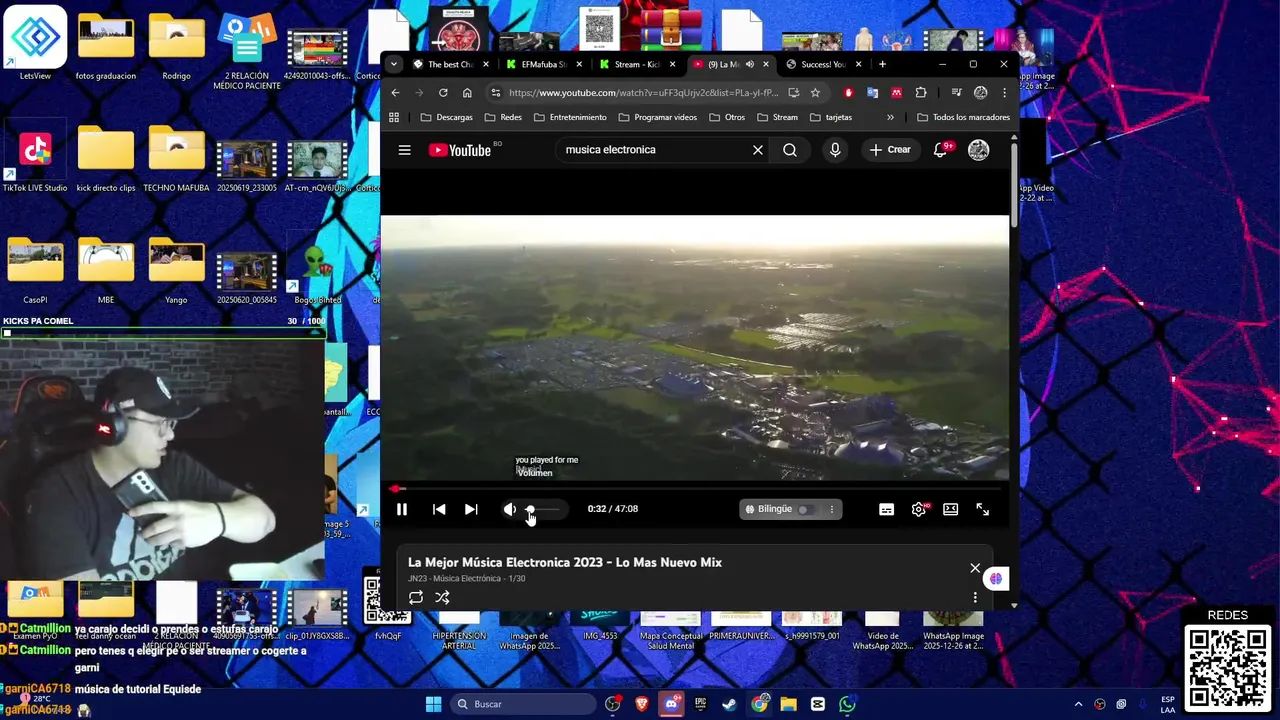Open the Stream bookmark folder
Image resolution: width=1280 pixels, height=720 pixels.
(x=777, y=117)
